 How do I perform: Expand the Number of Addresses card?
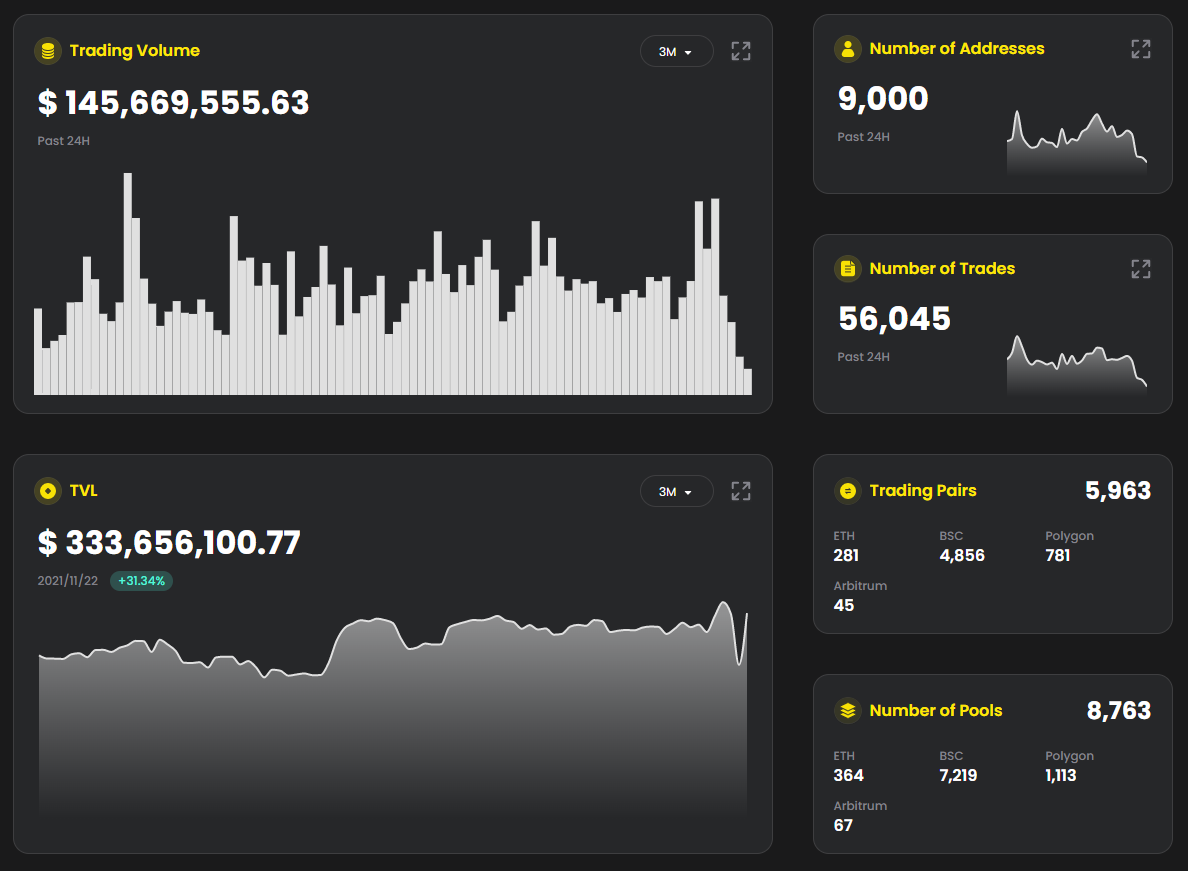coord(1140,48)
